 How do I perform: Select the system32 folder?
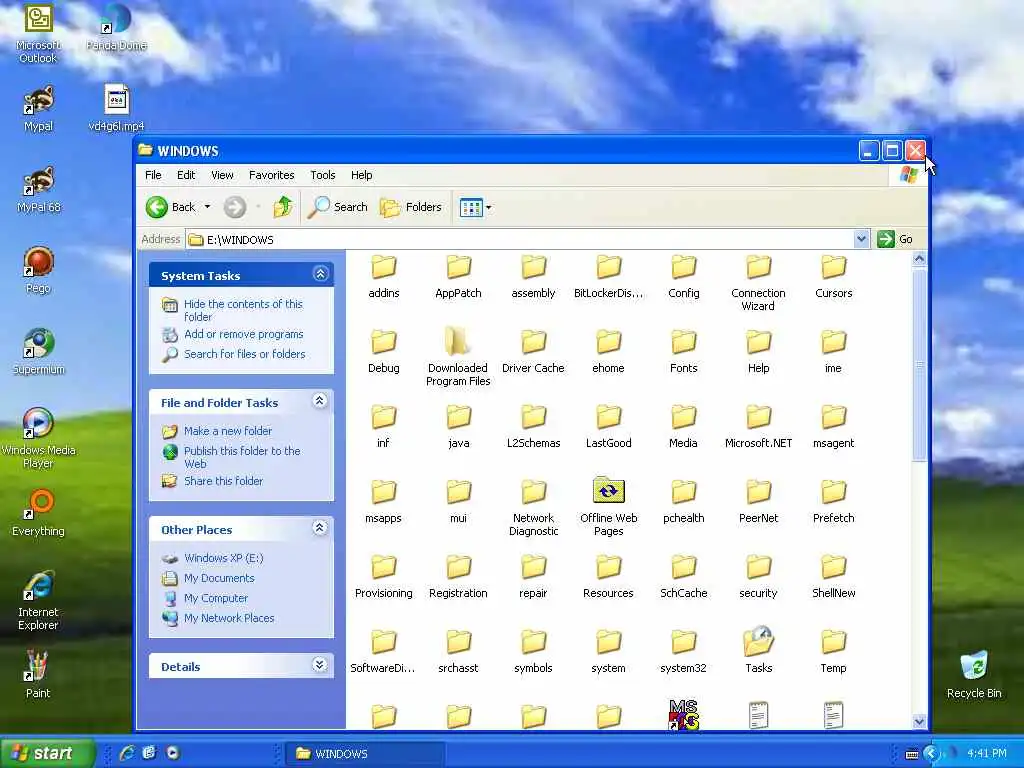[683, 651]
